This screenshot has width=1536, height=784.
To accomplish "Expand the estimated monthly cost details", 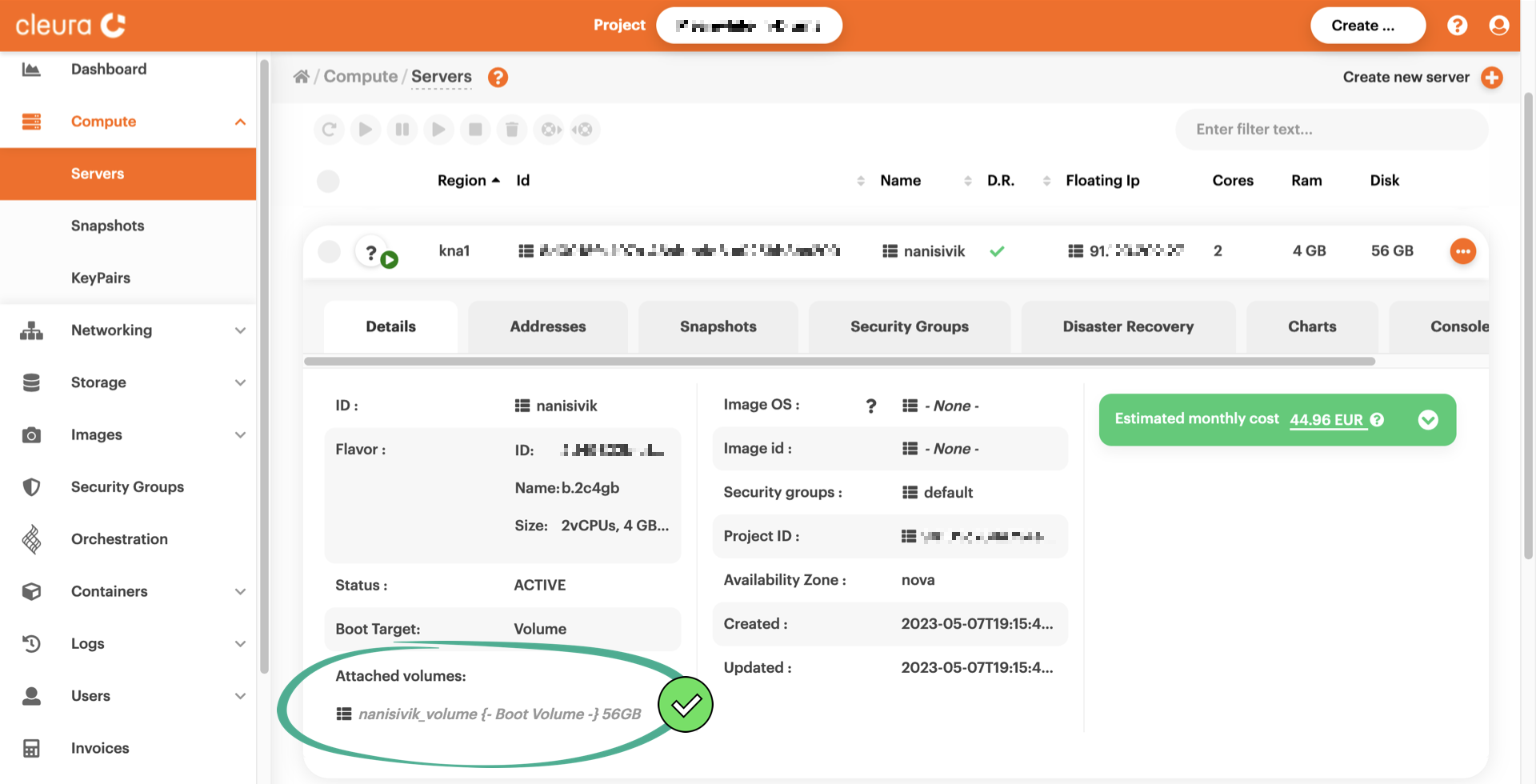I will (1429, 419).
